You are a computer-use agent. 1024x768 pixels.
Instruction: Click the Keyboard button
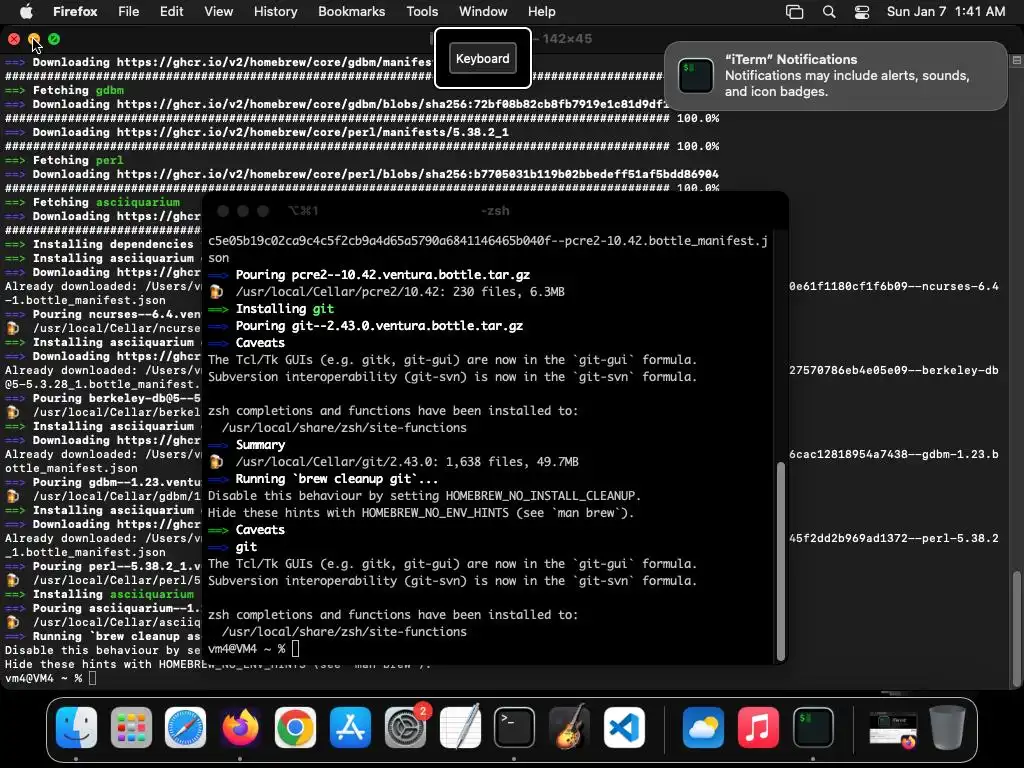click(x=483, y=58)
